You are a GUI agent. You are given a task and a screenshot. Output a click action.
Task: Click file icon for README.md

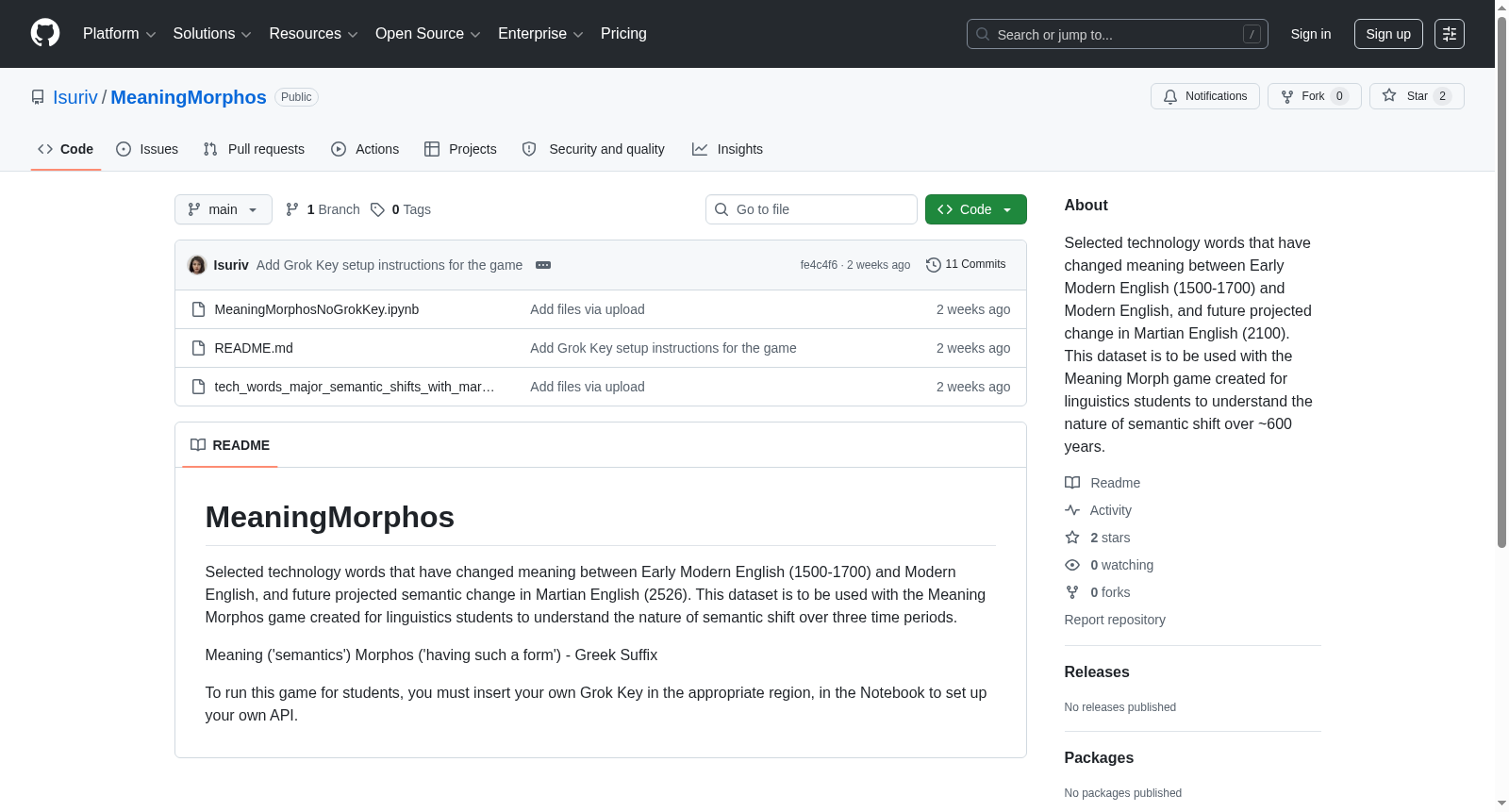(x=198, y=348)
